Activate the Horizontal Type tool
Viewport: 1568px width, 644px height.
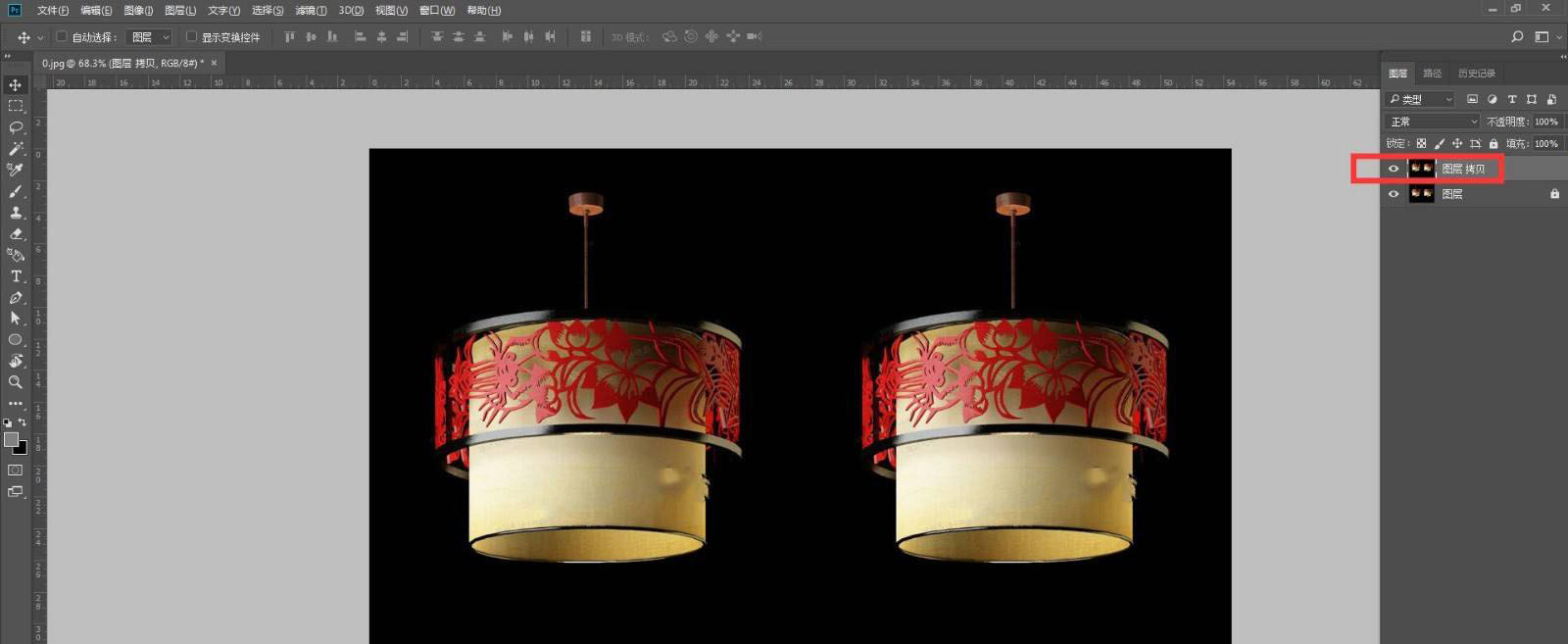[16, 276]
